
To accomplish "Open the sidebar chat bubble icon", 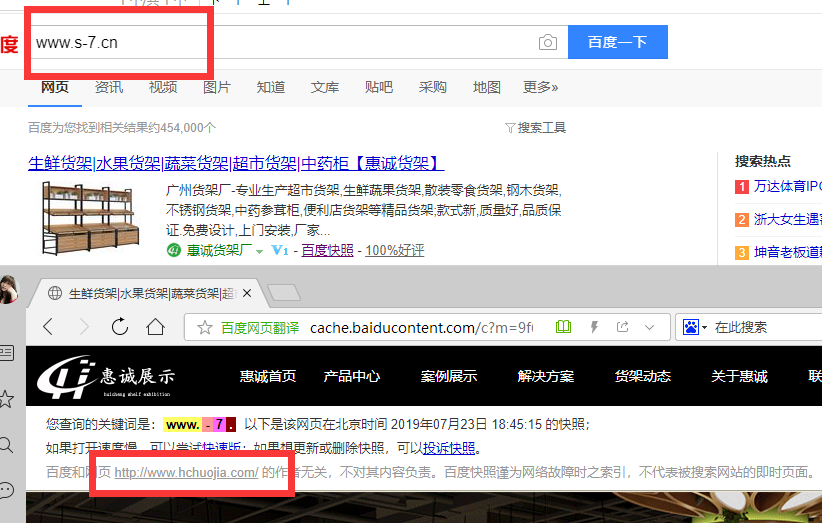I will [x=6, y=491].
